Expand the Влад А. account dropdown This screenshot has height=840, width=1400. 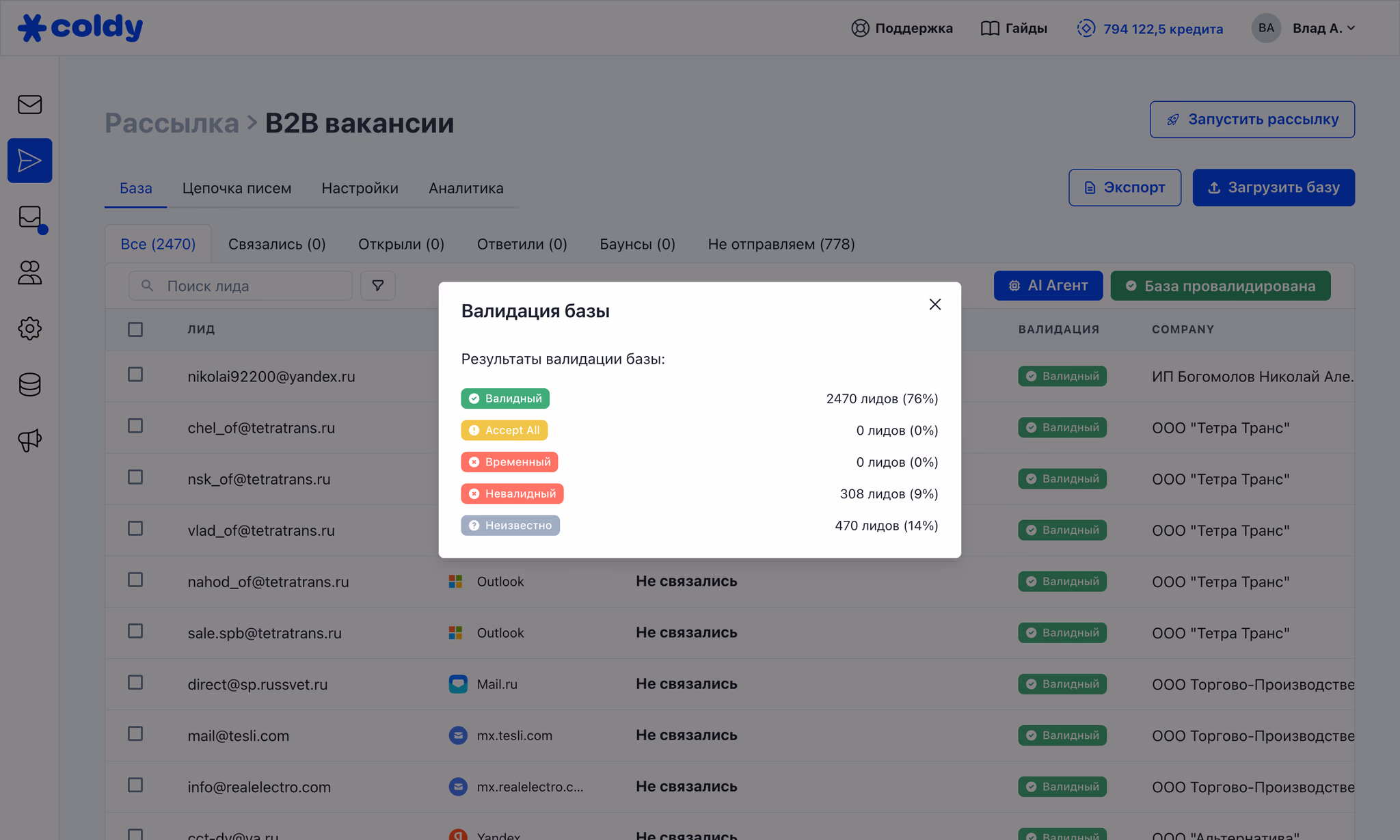pyautogui.click(x=1323, y=28)
